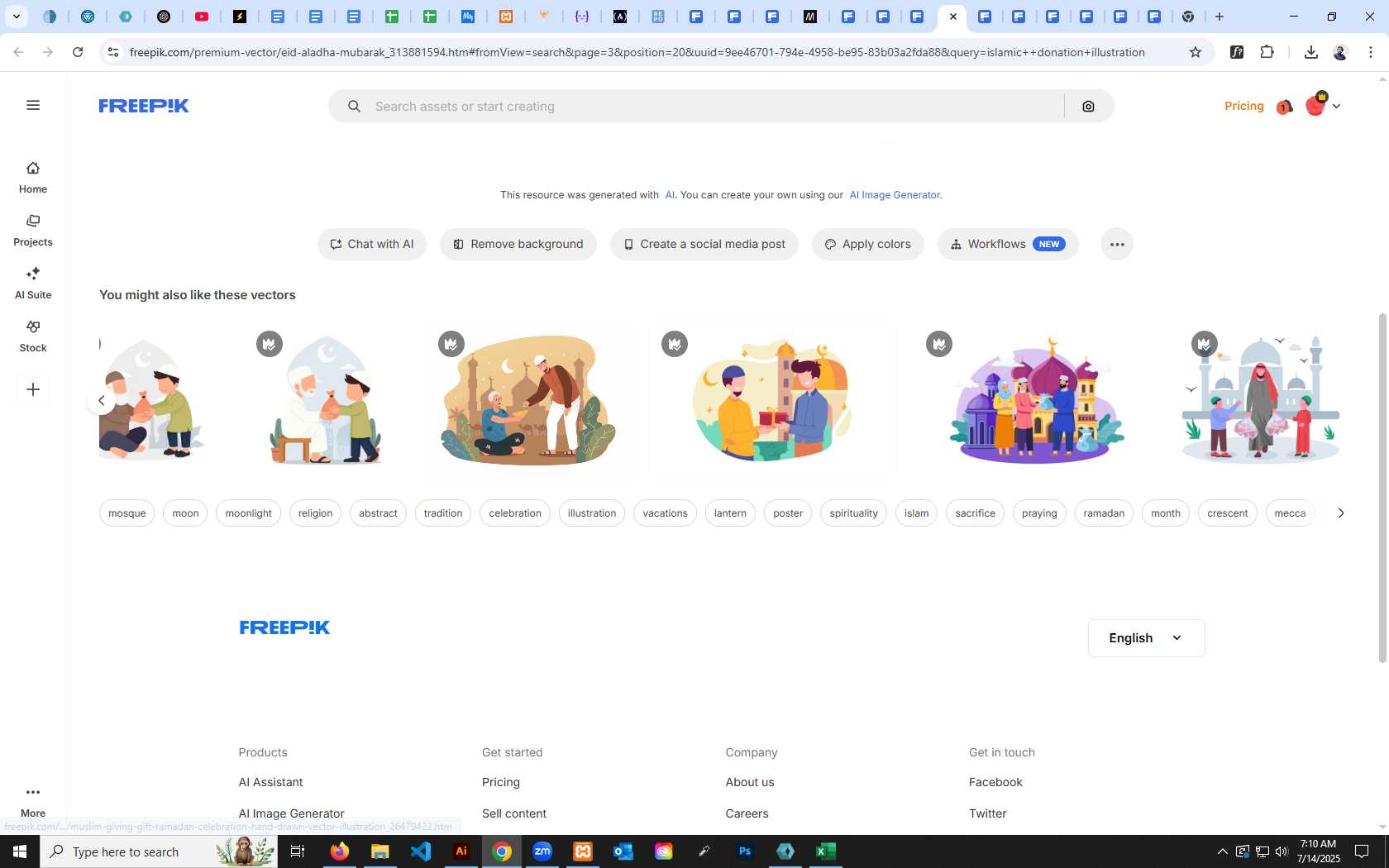
Task: Bookmark this page with star icon
Action: tap(1196, 52)
